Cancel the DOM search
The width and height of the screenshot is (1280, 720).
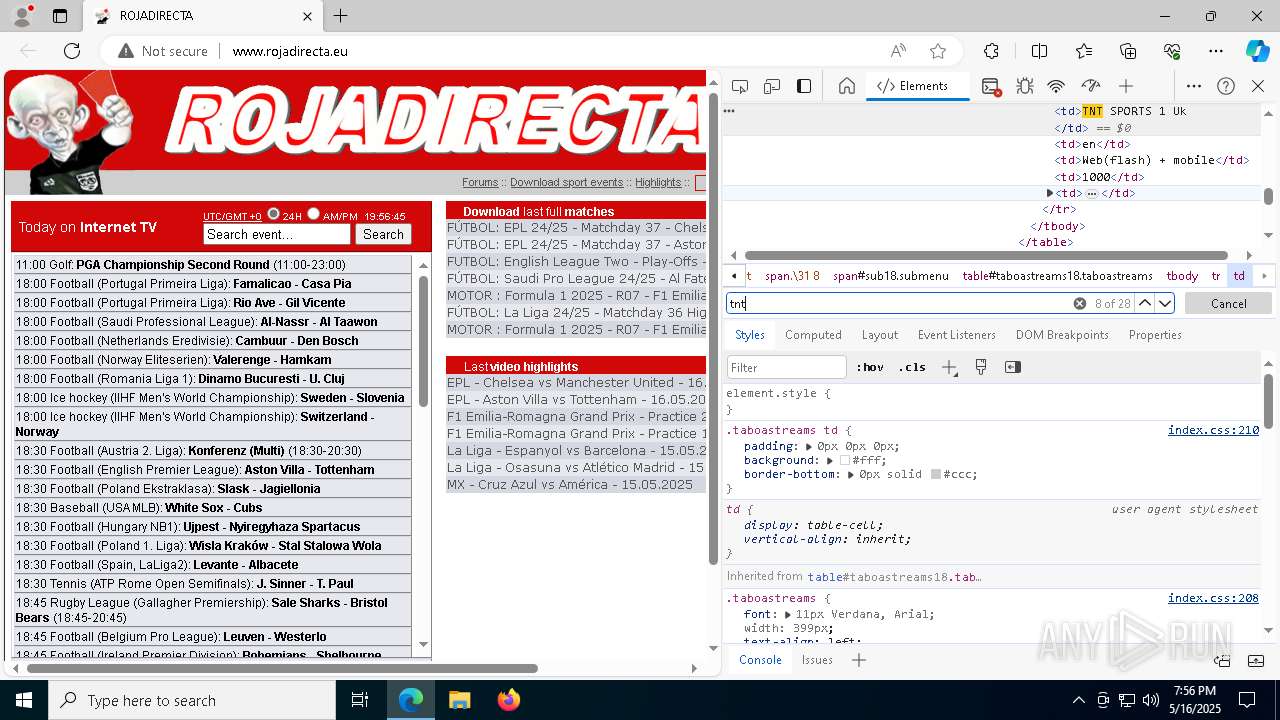pyautogui.click(x=1229, y=303)
